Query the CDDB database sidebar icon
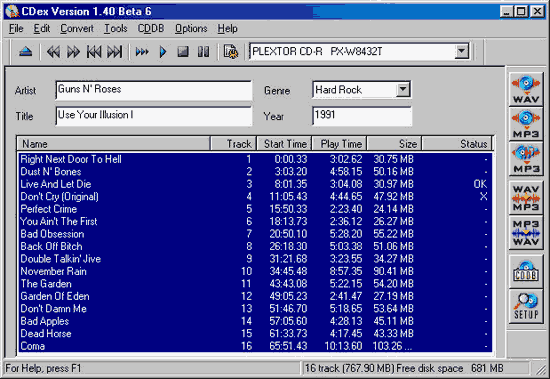The height and width of the screenshot is (379, 550). (526, 271)
